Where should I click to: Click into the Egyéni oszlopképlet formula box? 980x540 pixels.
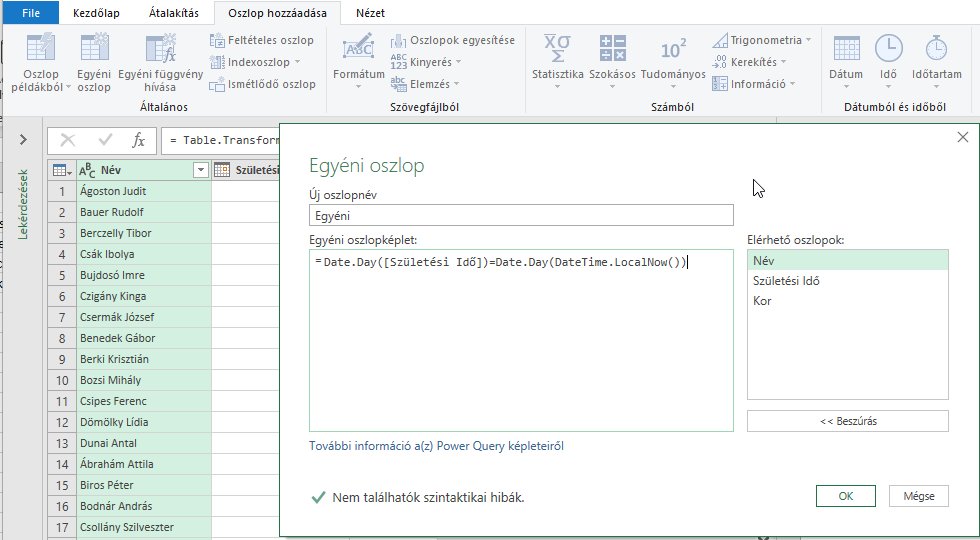(521, 340)
